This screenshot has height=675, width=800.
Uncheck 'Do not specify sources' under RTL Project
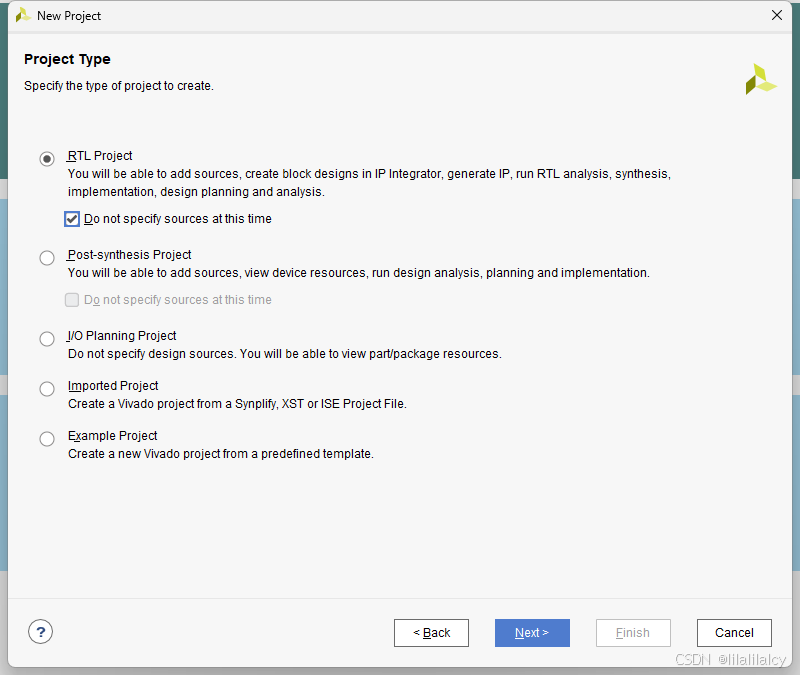tap(72, 219)
